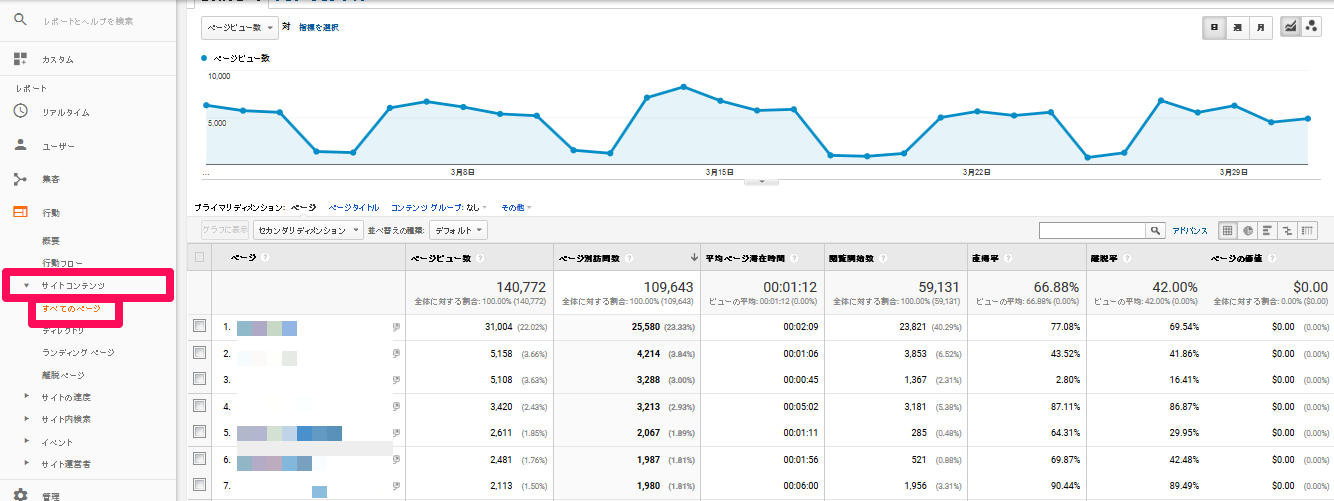This screenshot has width=1334, height=501.
Task: Open row 6 page link icon
Action: (x=397, y=460)
